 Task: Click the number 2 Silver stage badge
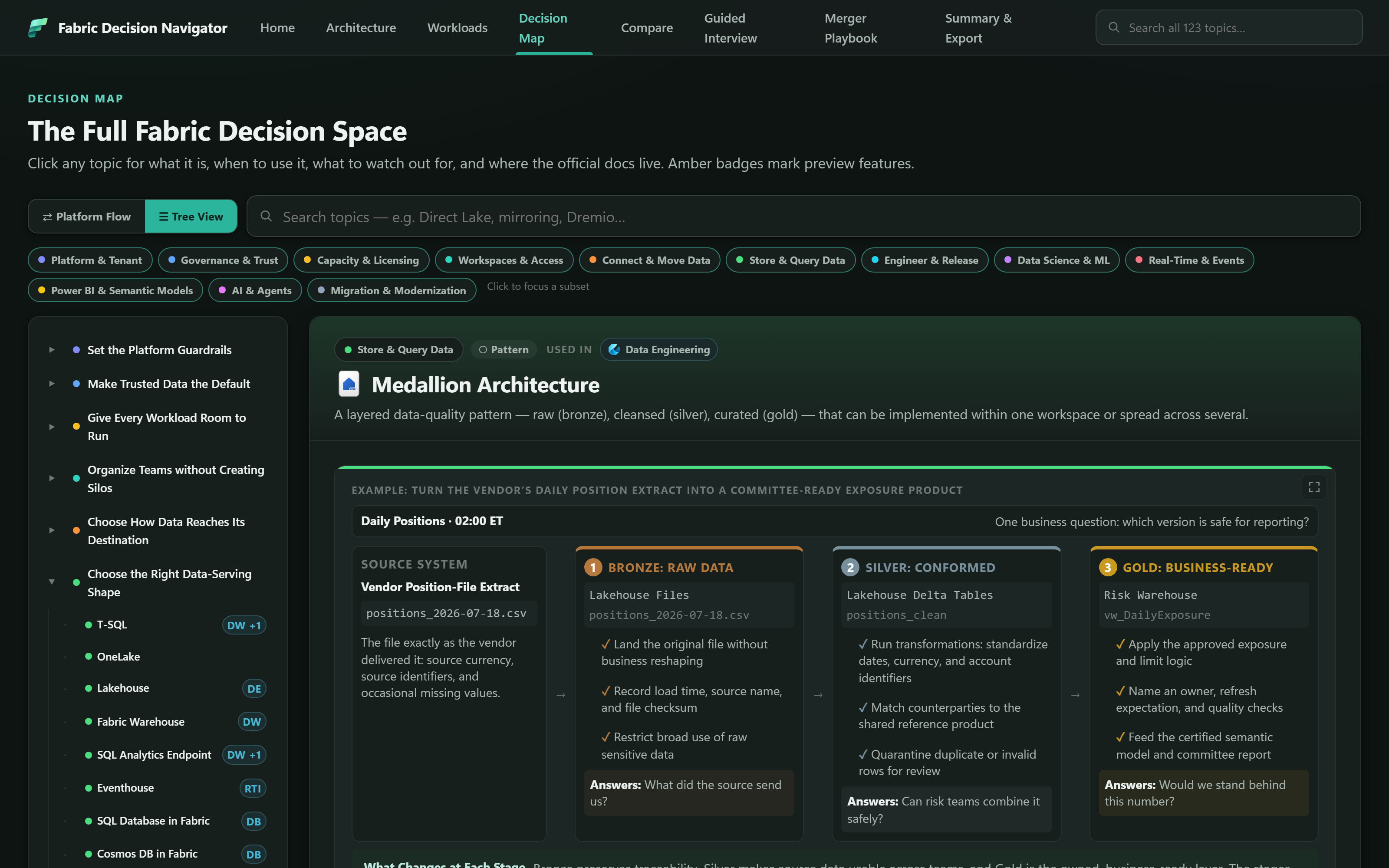(x=850, y=567)
